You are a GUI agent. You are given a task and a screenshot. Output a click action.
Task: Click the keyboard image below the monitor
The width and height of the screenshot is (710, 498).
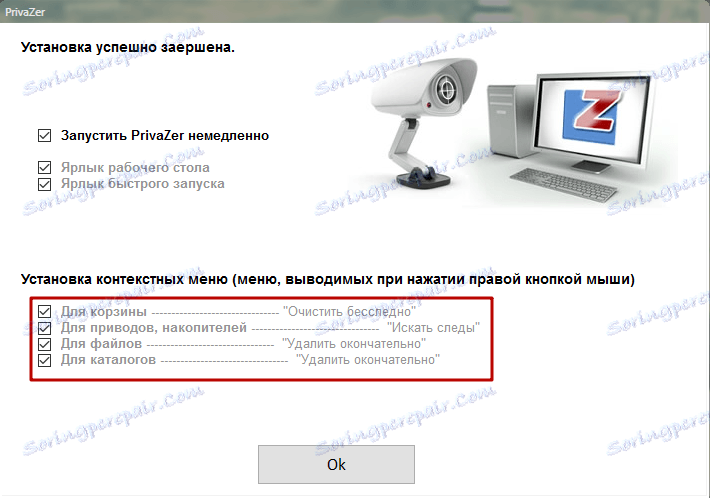pyautogui.click(x=563, y=186)
